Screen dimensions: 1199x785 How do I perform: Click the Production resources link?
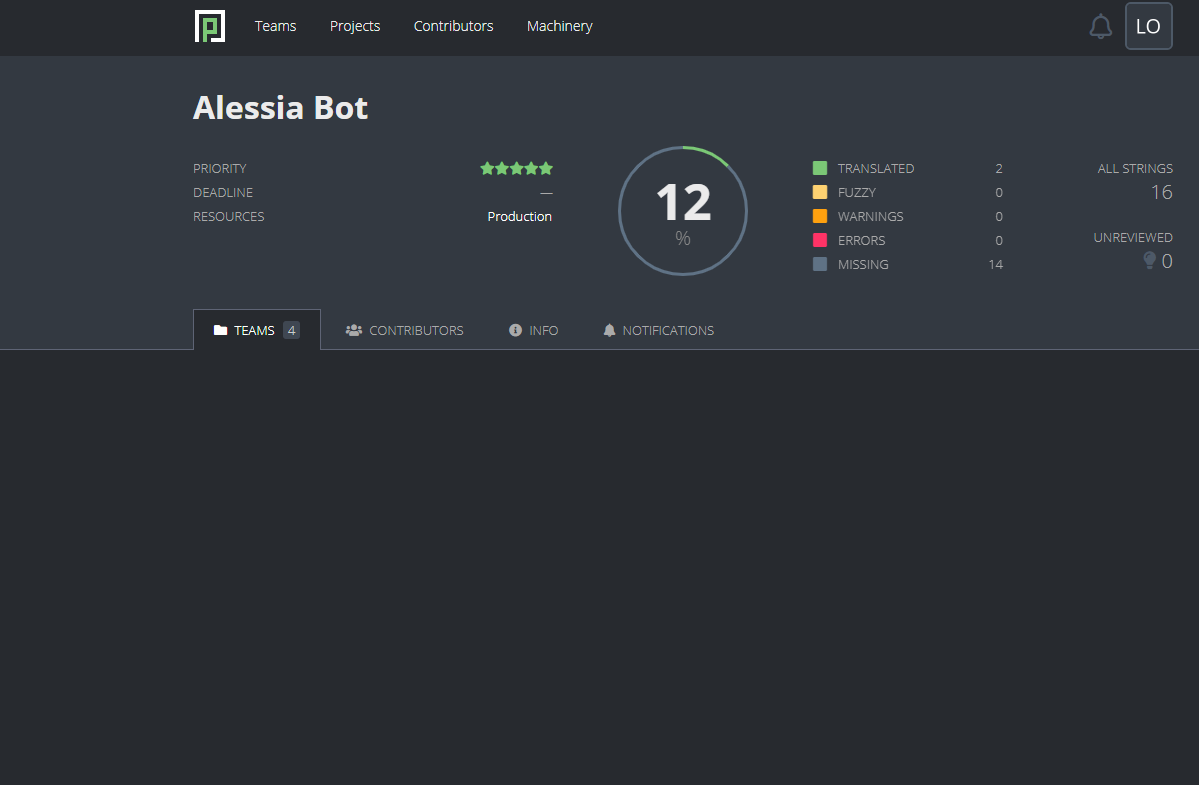(519, 216)
